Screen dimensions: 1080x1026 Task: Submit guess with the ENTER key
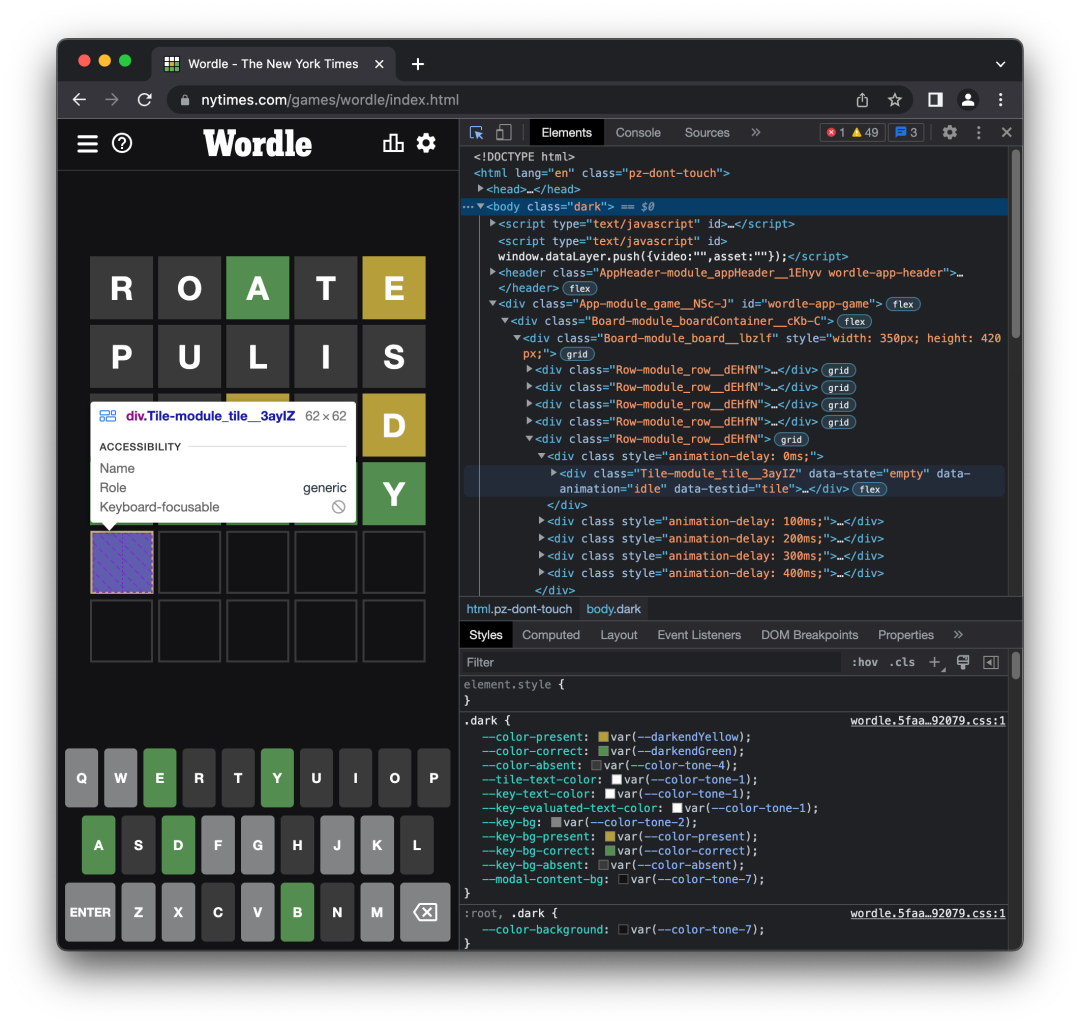click(x=90, y=912)
